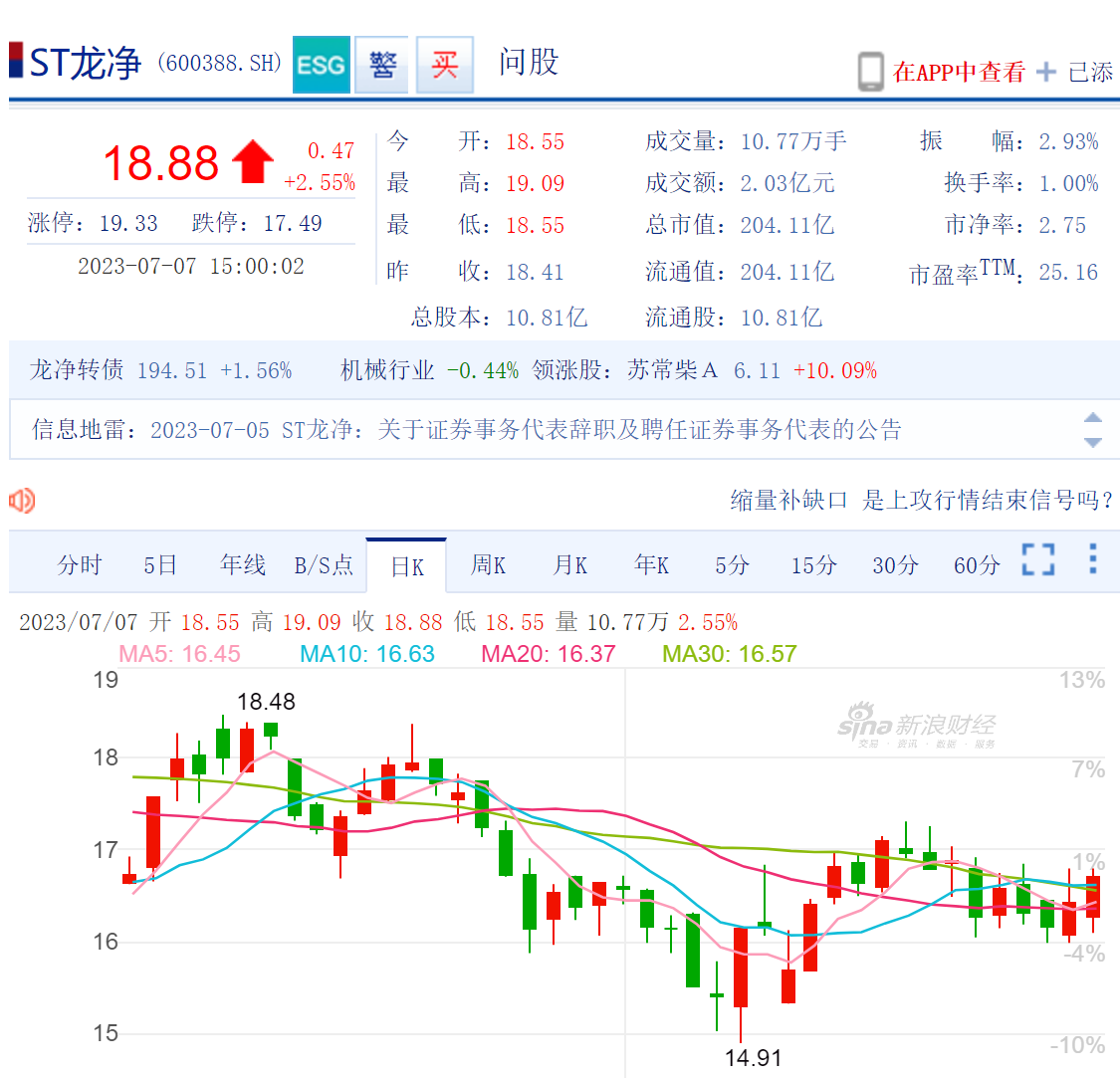Click the MA30: 16.57 legend label
This screenshot has height=1078, width=1120.
(730, 654)
